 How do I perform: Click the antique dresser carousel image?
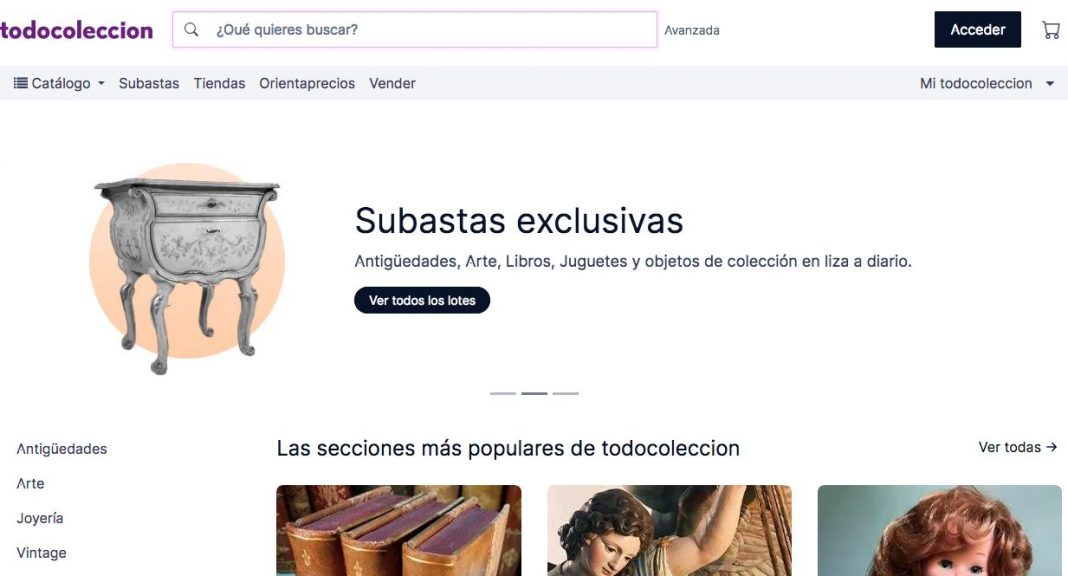coord(187,269)
